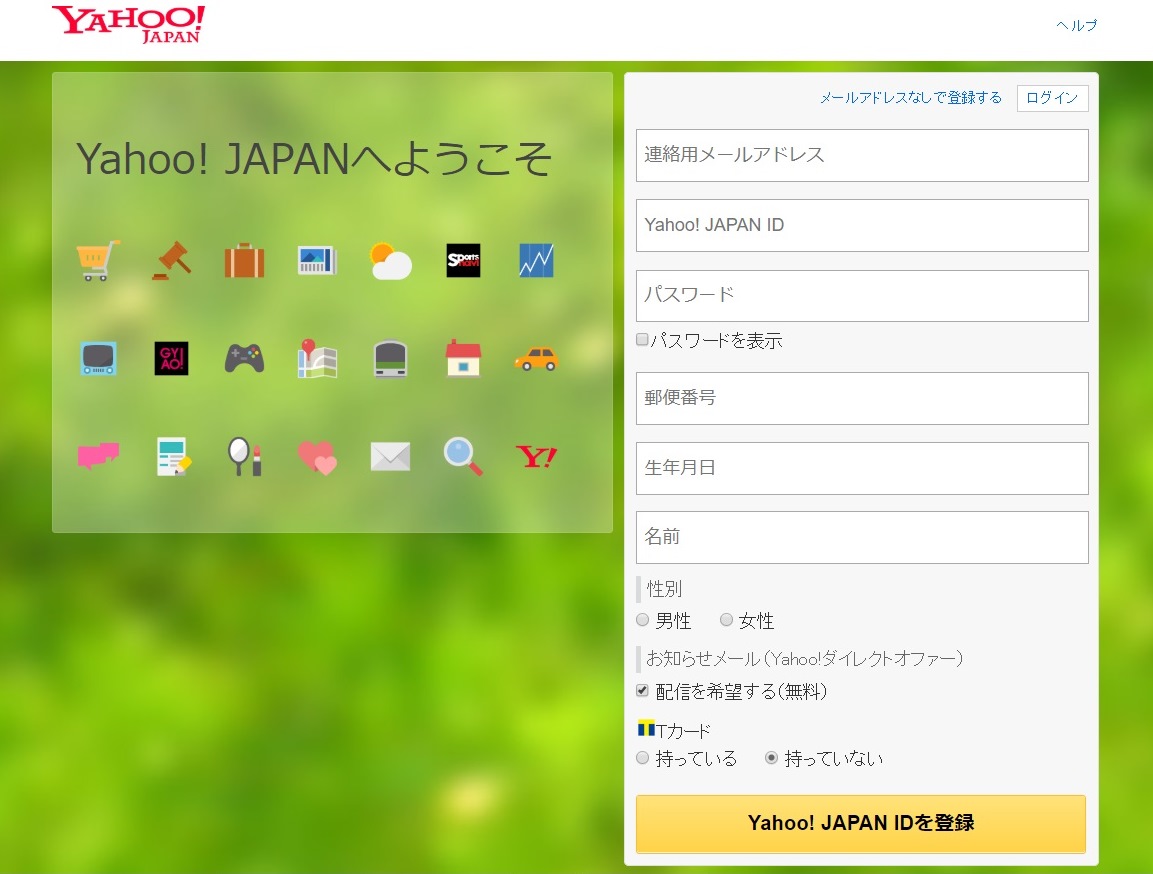
Task: Focus the パスワード field
Action: tap(862, 295)
